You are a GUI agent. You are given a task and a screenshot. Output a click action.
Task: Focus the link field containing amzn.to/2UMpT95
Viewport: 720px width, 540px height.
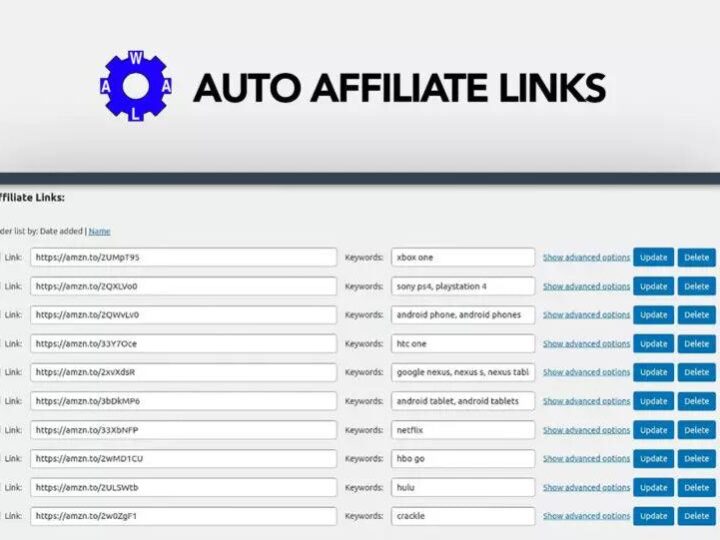pos(184,257)
